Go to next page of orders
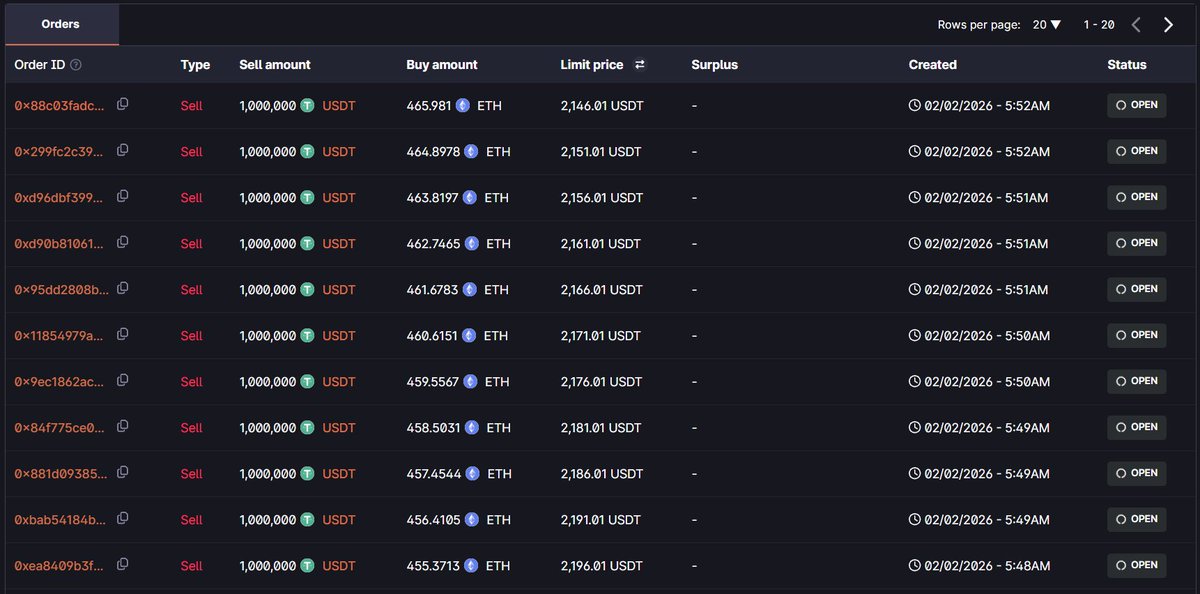This screenshot has height=594, width=1200. pos(1168,25)
